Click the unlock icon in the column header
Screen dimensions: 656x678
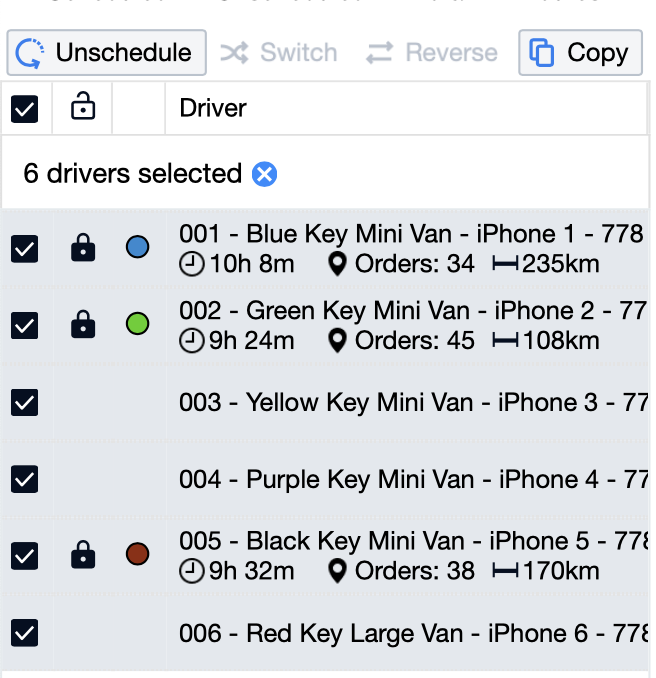pyautogui.click(x=84, y=108)
